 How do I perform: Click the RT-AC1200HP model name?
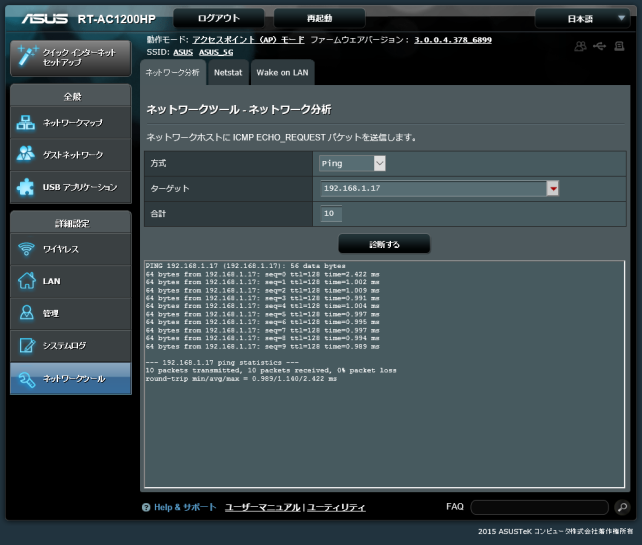[x=116, y=19]
